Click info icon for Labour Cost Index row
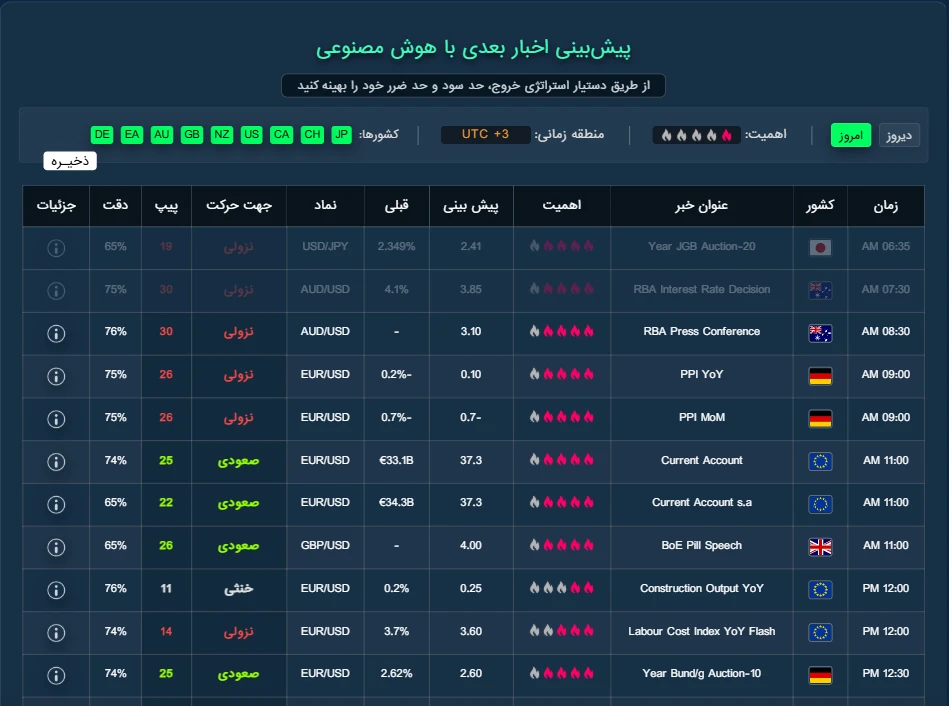Viewport: 949px width, 706px height. point(56,632)
